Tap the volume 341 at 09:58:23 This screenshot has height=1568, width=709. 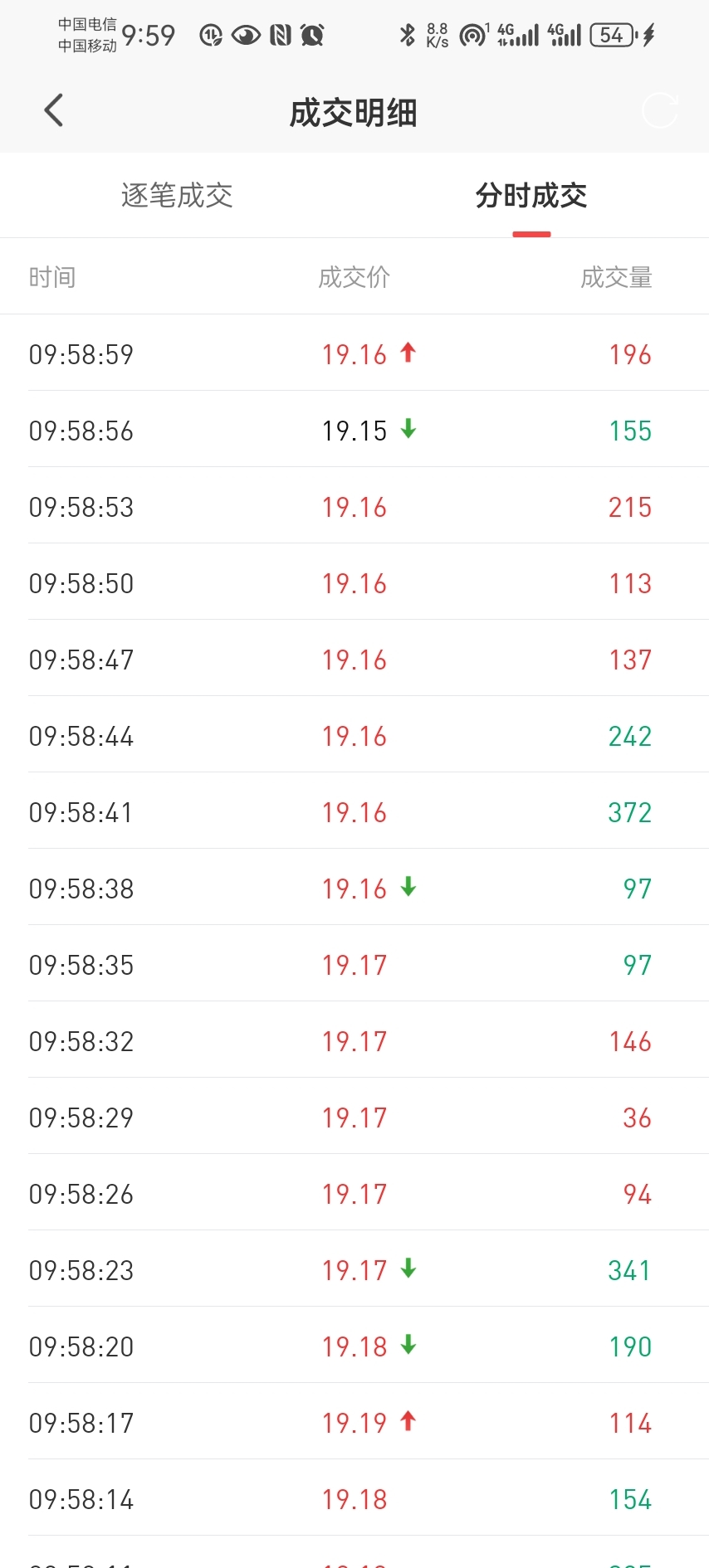629,1270
